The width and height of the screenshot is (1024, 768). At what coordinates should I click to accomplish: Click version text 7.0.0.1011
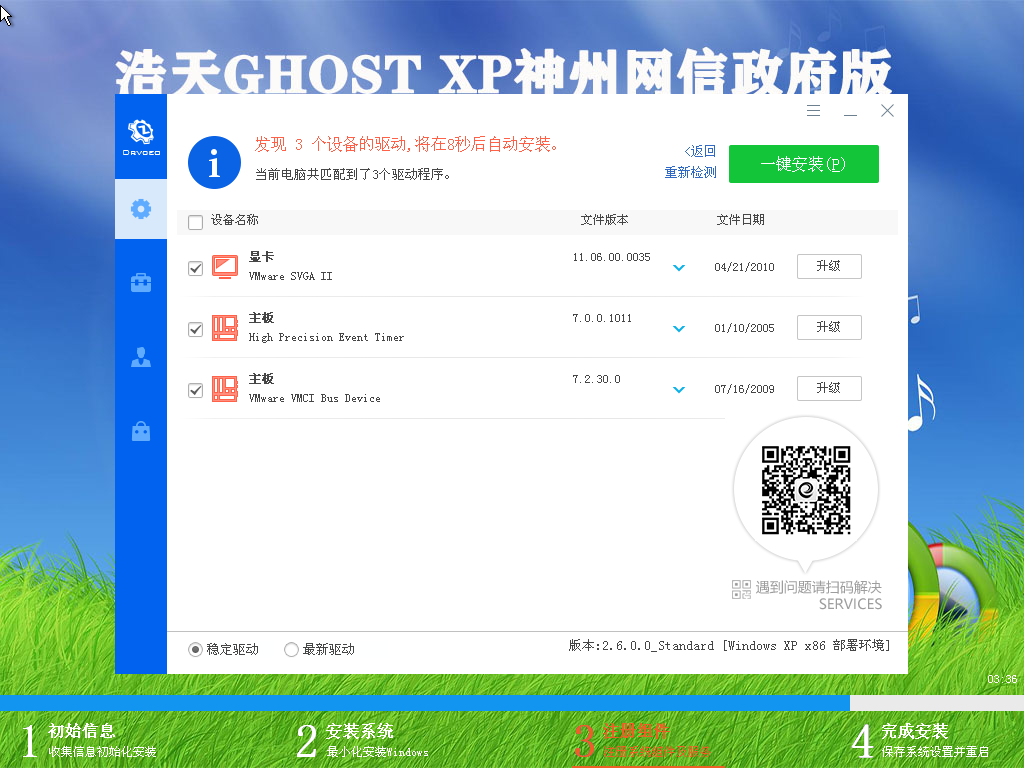point(602,319)
